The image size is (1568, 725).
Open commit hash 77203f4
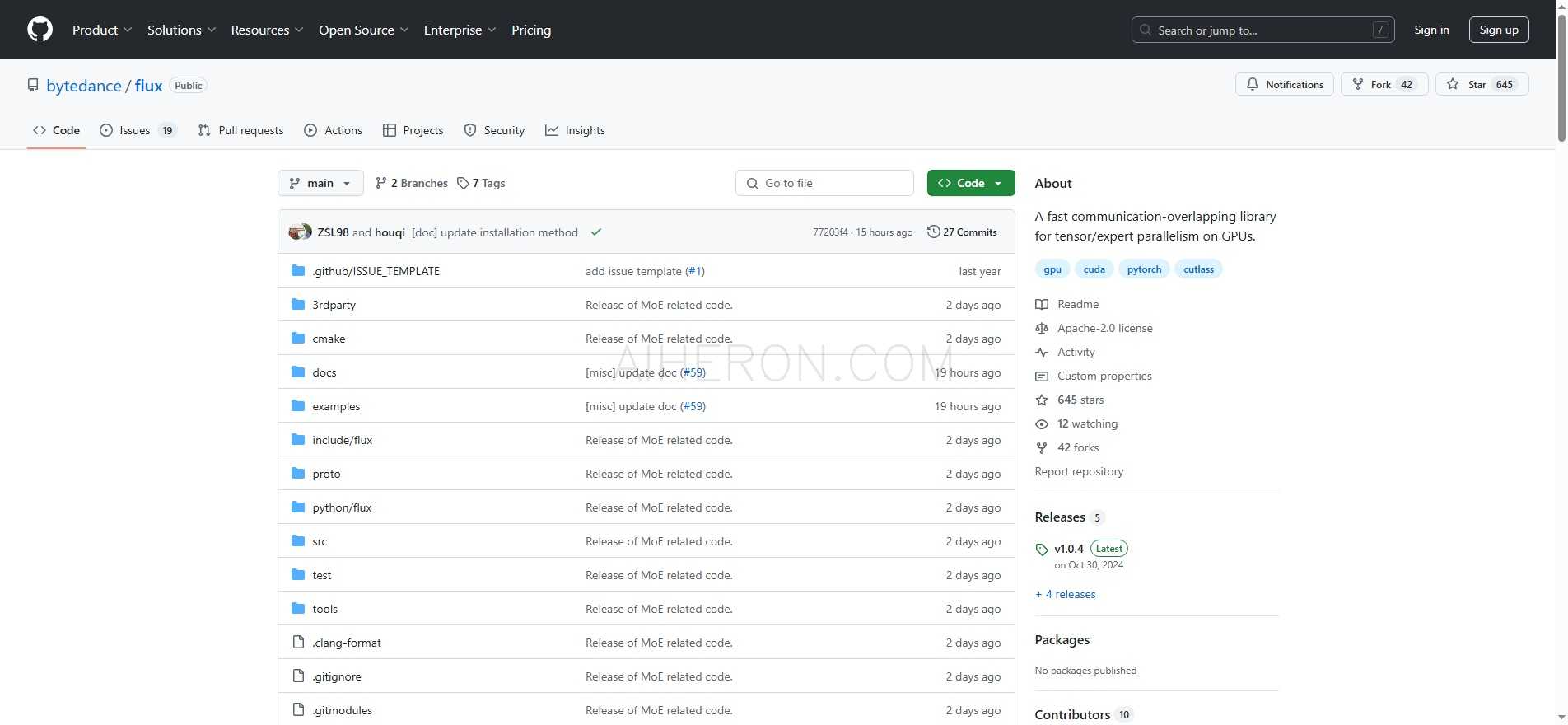[x=830, y=232]
